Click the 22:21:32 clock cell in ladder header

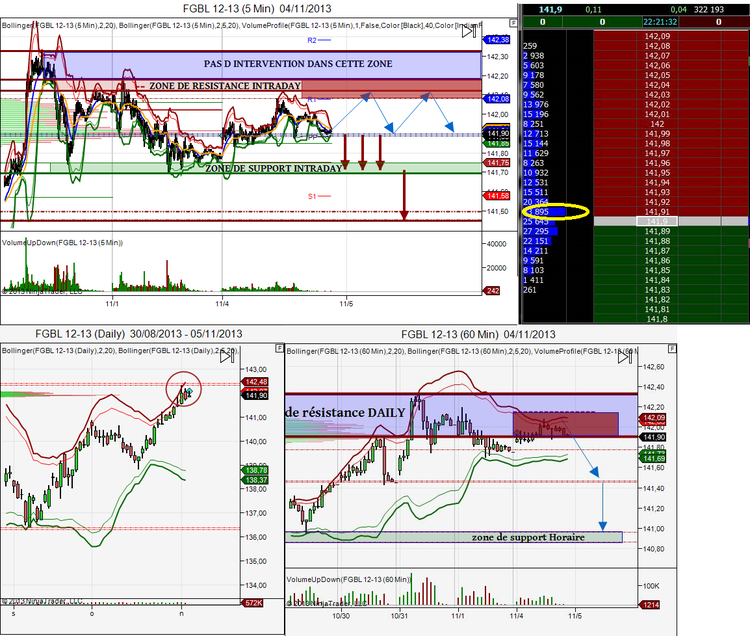660,22
